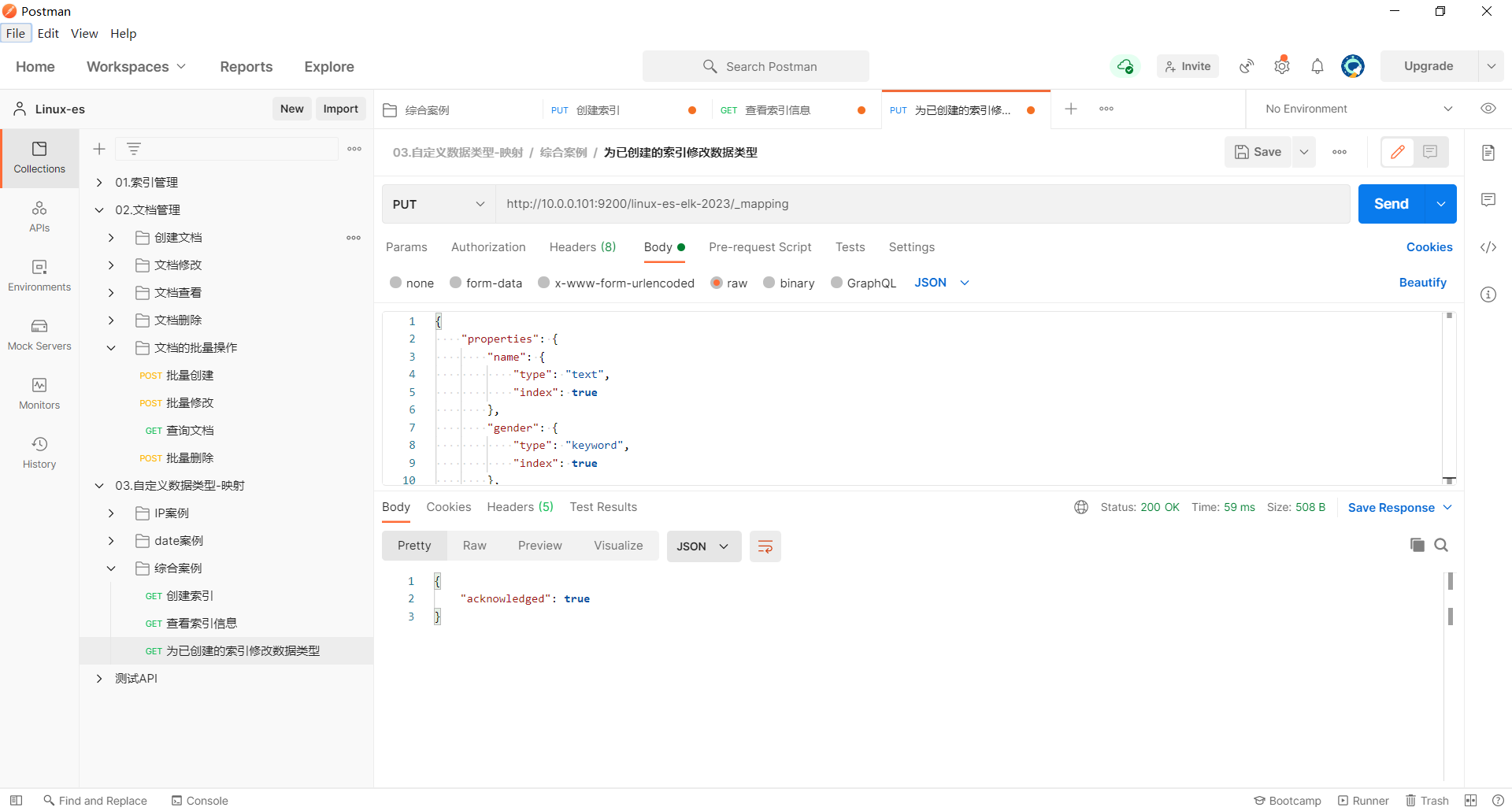Toggle response line wrap icon
Viewport: 1512px width, 811px height.
(x=765, y=546)
